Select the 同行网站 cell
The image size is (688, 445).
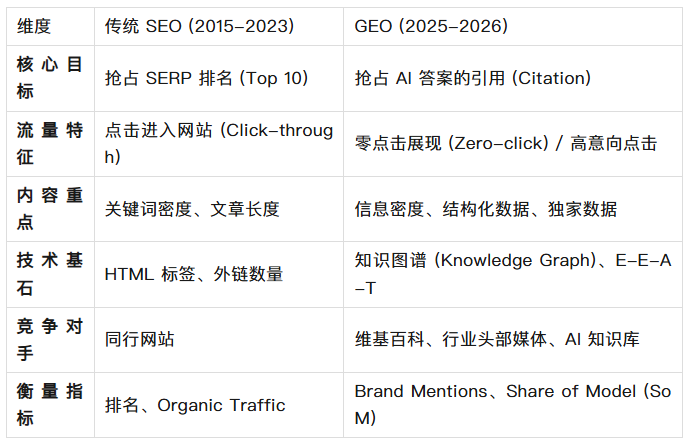click(x=140, y=339)
